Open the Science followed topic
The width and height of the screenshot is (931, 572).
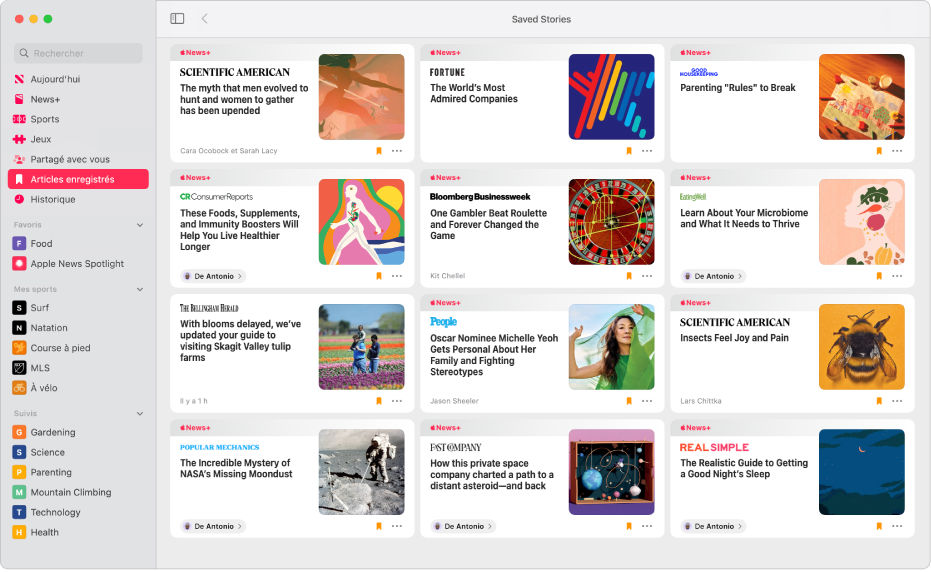(78, 453)
